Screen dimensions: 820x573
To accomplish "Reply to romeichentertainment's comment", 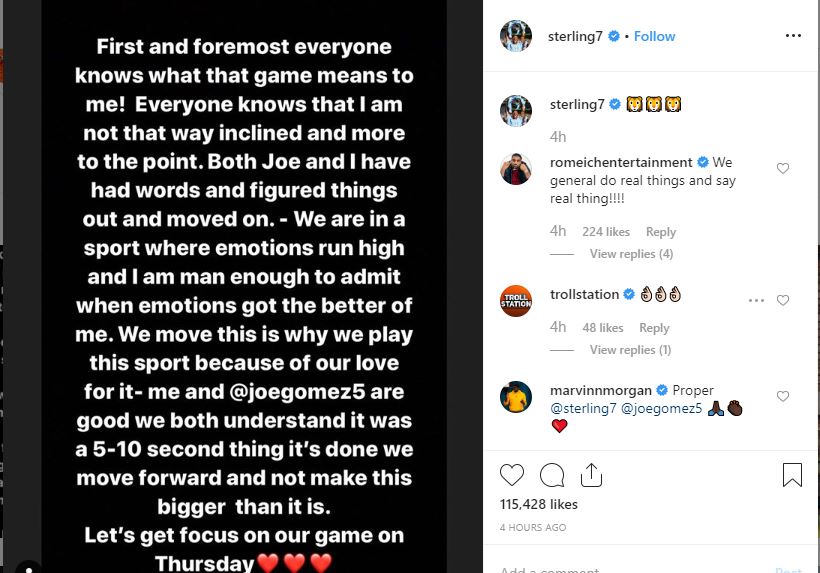I will [x=661, y=232].
